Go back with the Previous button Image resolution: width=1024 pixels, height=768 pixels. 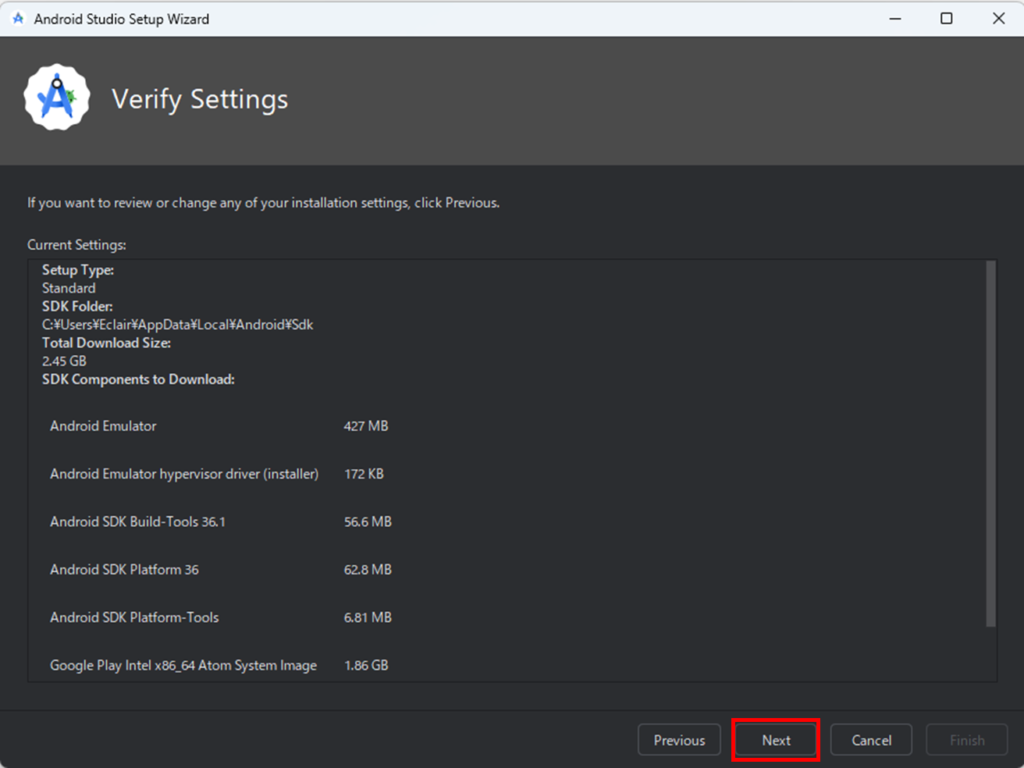click(x=679, y=740)
